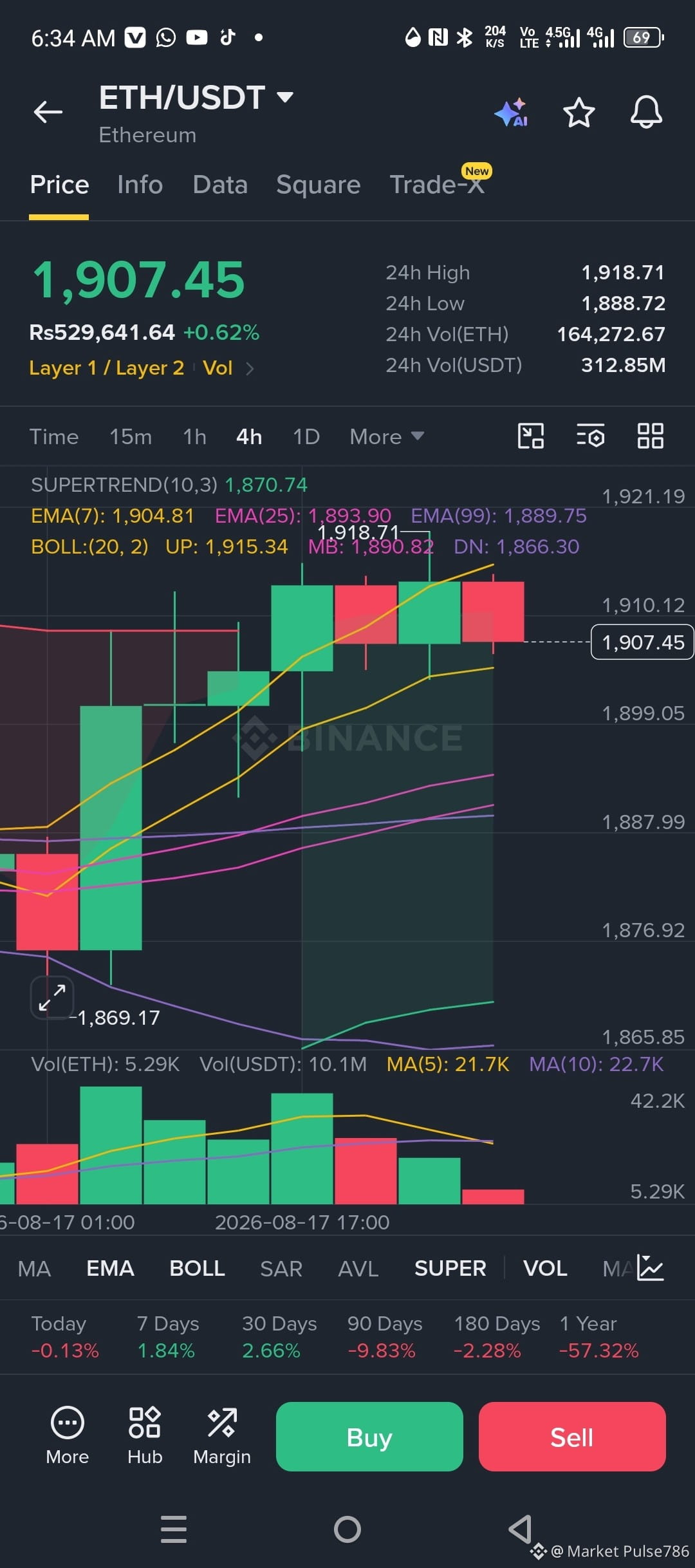Switch to the Data tab
695x1568 pixels.
220,185
